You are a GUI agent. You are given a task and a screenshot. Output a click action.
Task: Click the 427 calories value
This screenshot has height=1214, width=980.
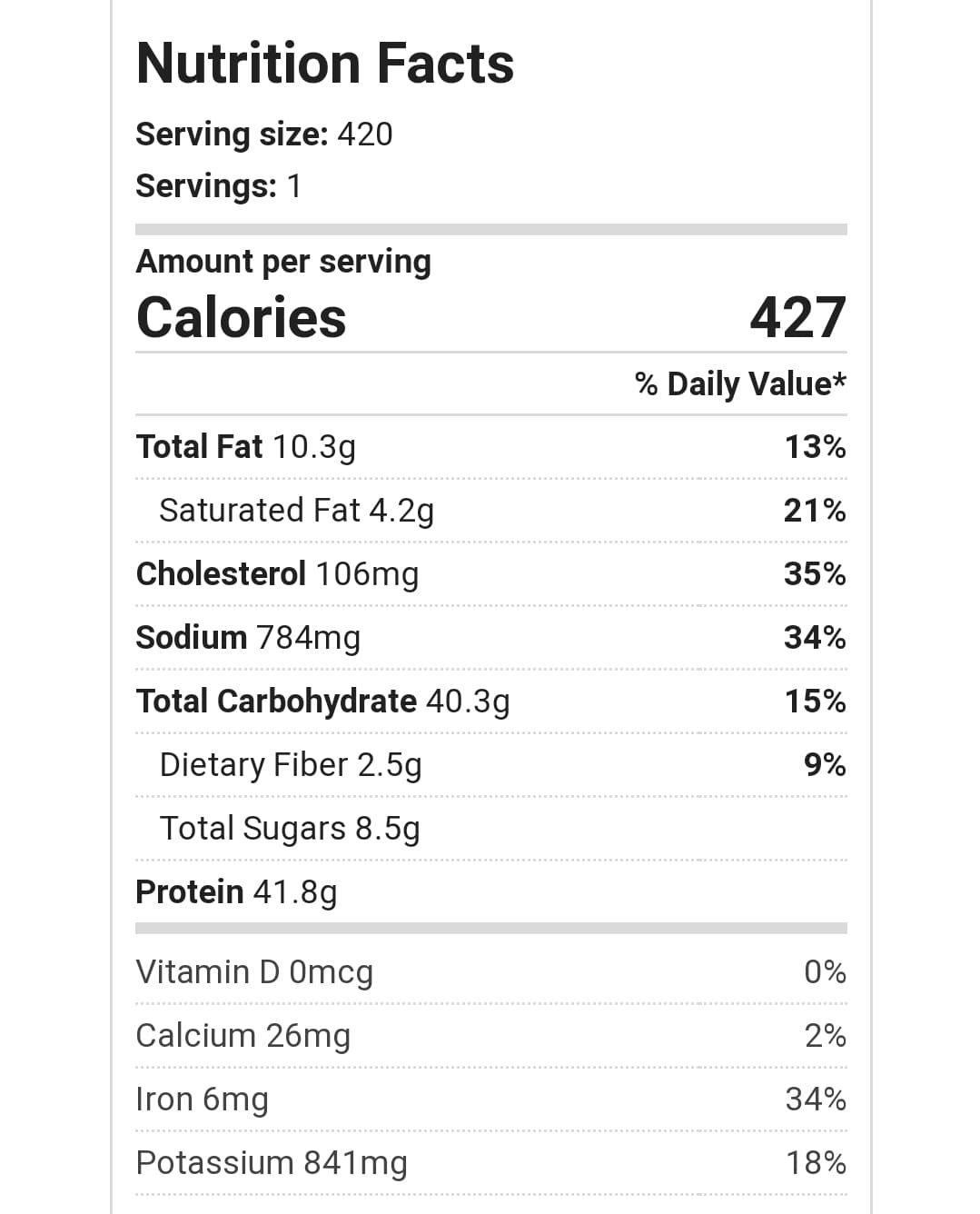(797, 318)
